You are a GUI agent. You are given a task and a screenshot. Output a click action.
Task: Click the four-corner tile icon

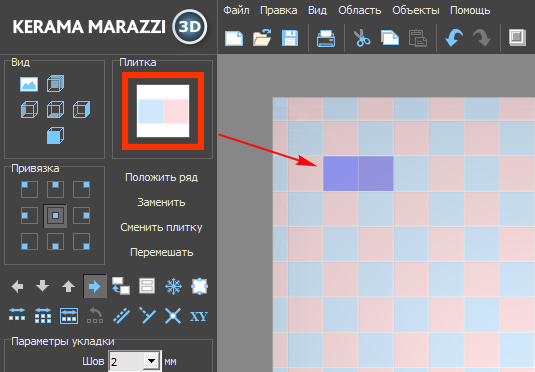pyautogui.click(x=199, y=286)
